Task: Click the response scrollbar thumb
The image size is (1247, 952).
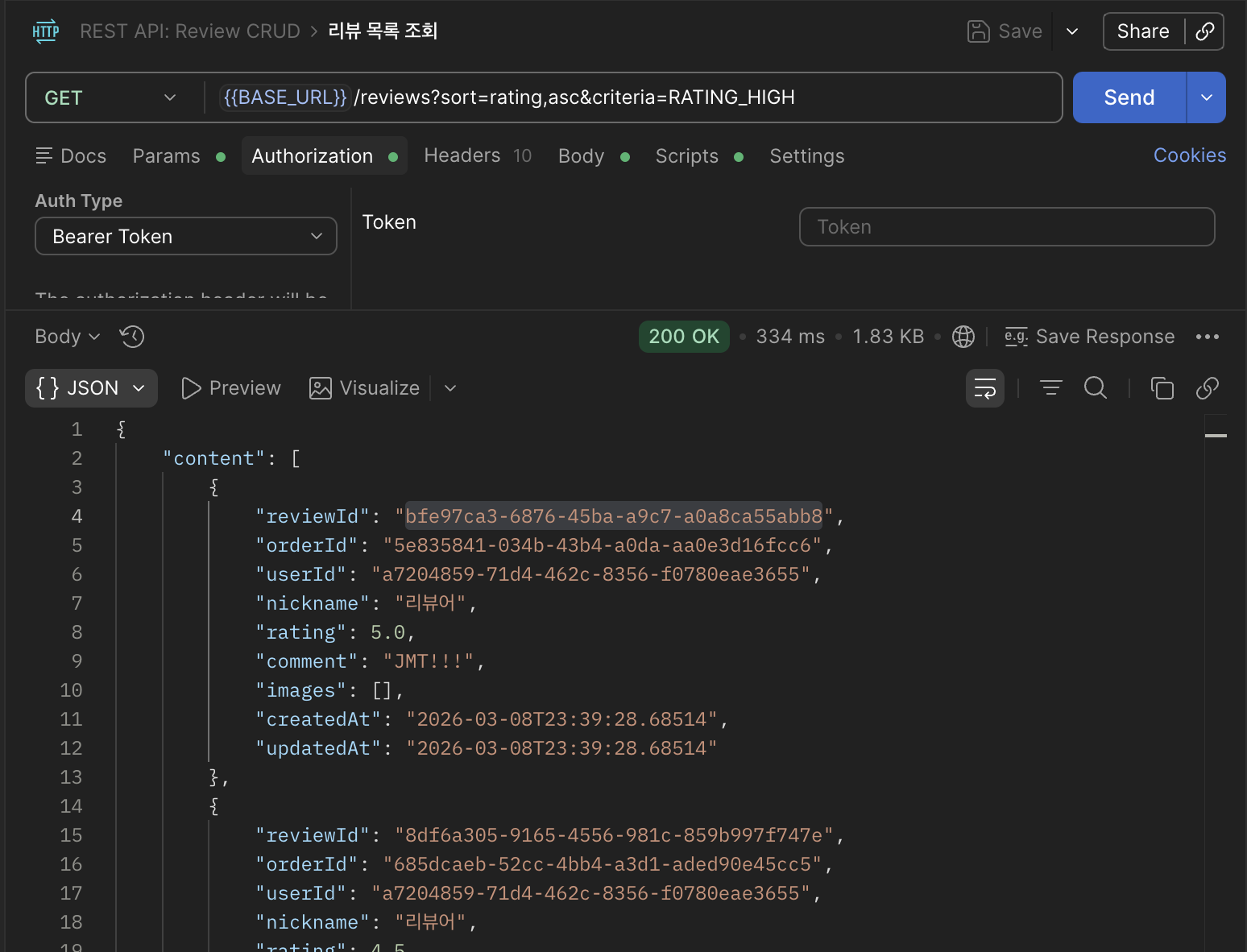Action: pyautogui.click(x=1216, y=436)
